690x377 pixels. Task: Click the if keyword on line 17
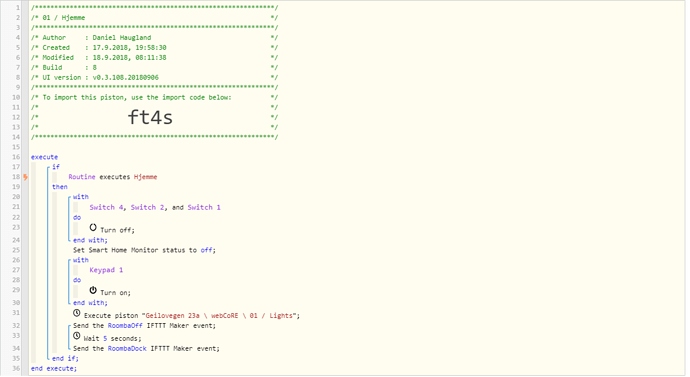56,167
